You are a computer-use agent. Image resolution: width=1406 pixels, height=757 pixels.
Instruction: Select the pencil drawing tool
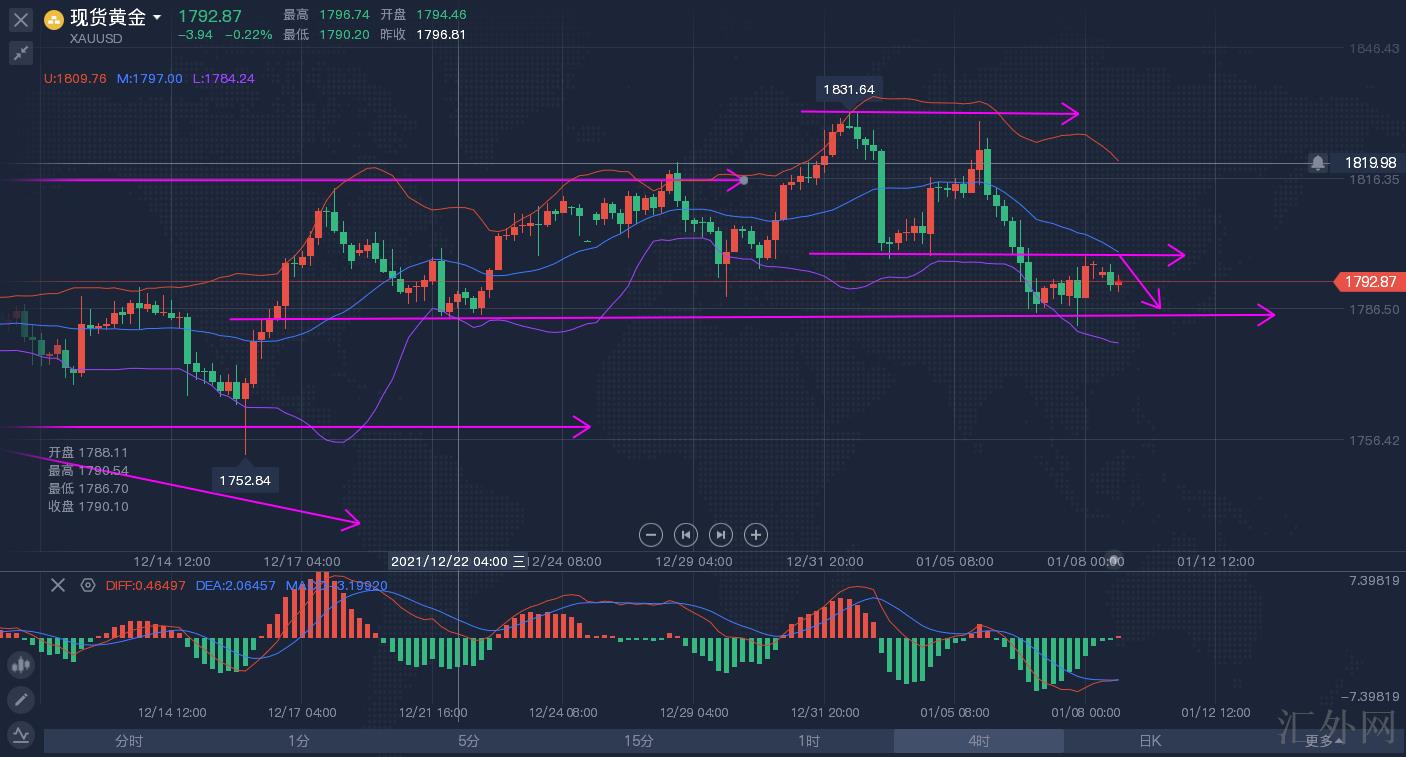[21, 700]
